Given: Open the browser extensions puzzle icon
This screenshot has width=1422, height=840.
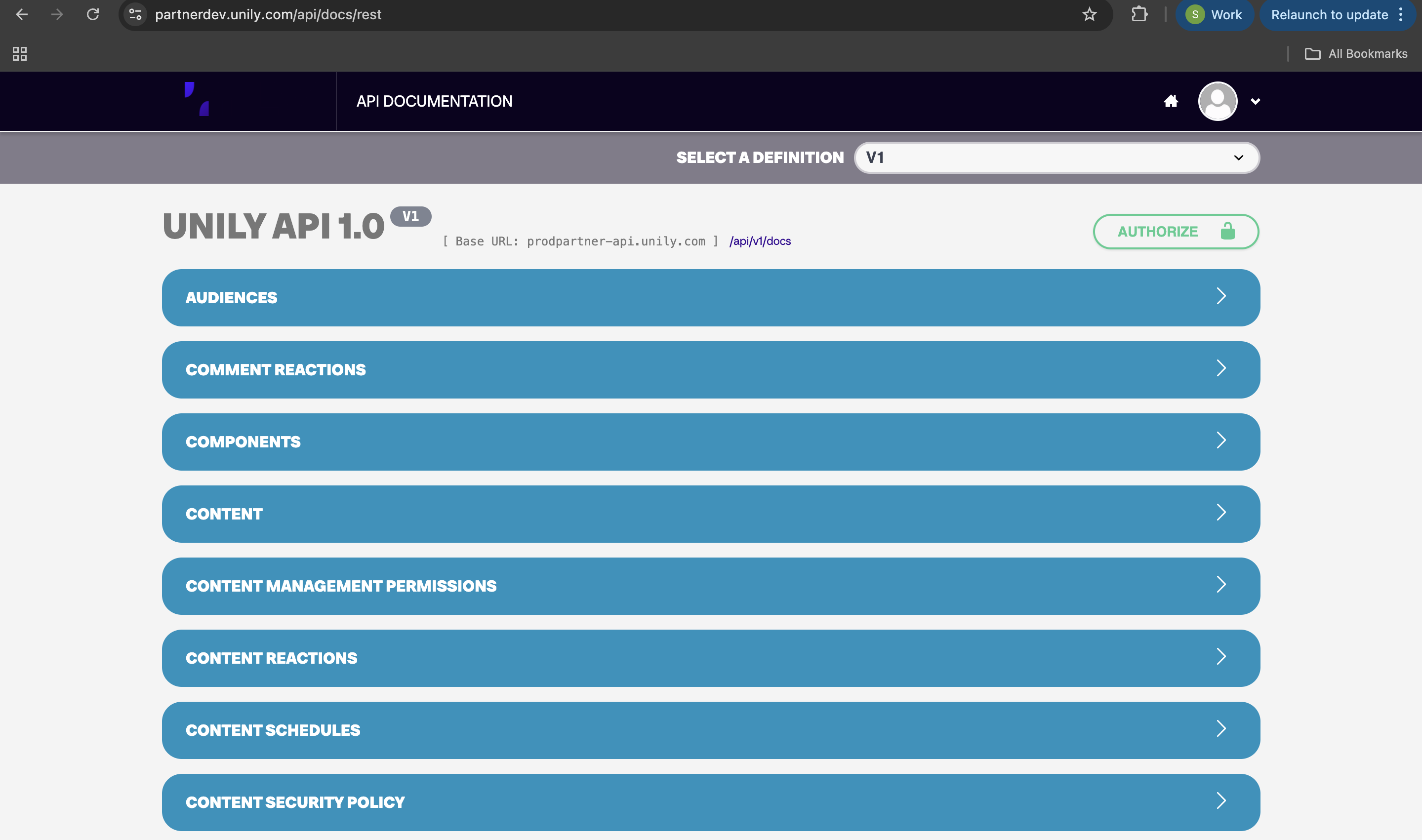Looking at the screenshot, I should [1139, 15].
